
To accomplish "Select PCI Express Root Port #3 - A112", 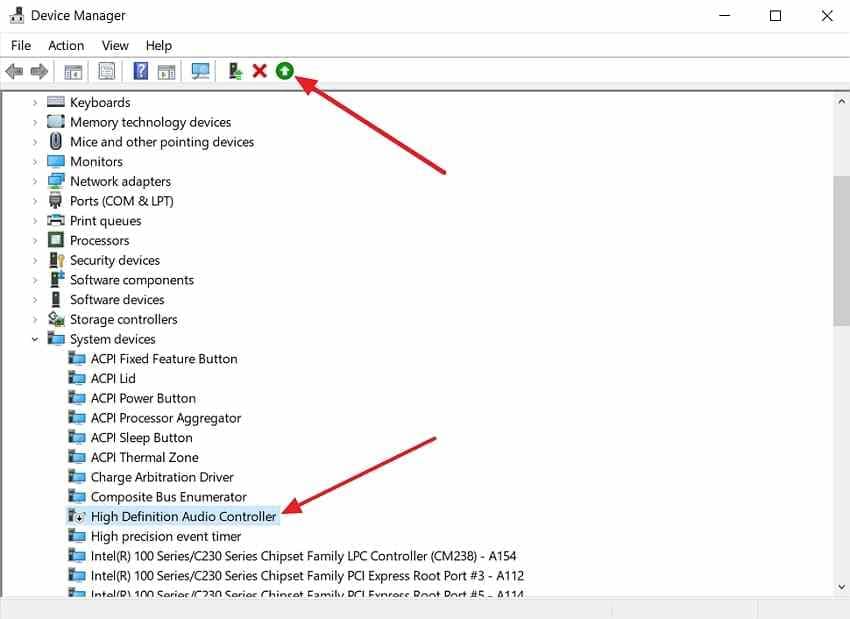I will pyautogui.click(x=307, y=576).
